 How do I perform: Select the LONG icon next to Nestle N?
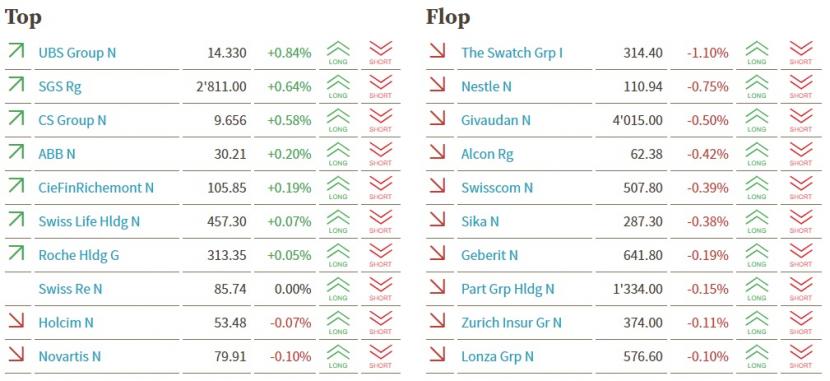coord(756,87)
